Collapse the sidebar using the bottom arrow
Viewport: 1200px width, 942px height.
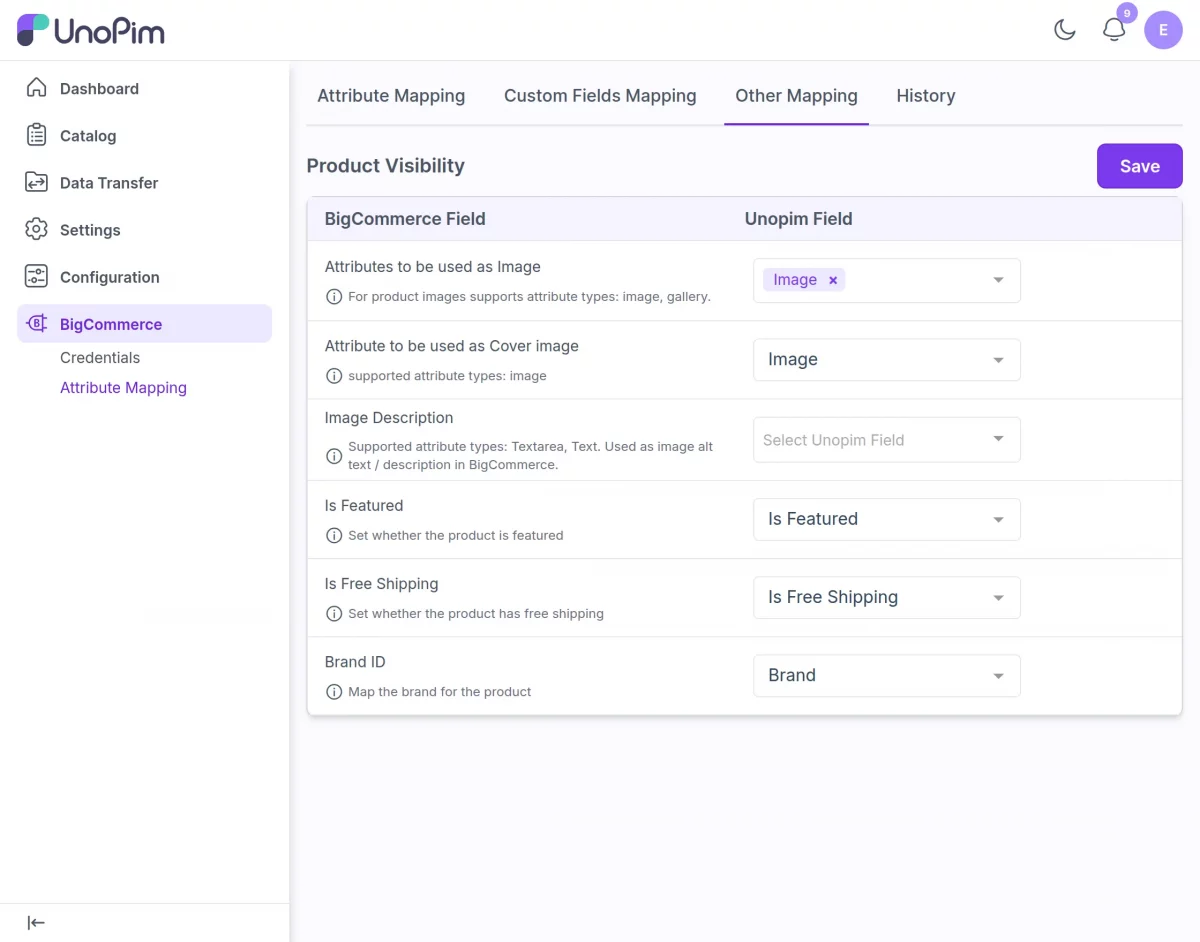click(36, 922)
